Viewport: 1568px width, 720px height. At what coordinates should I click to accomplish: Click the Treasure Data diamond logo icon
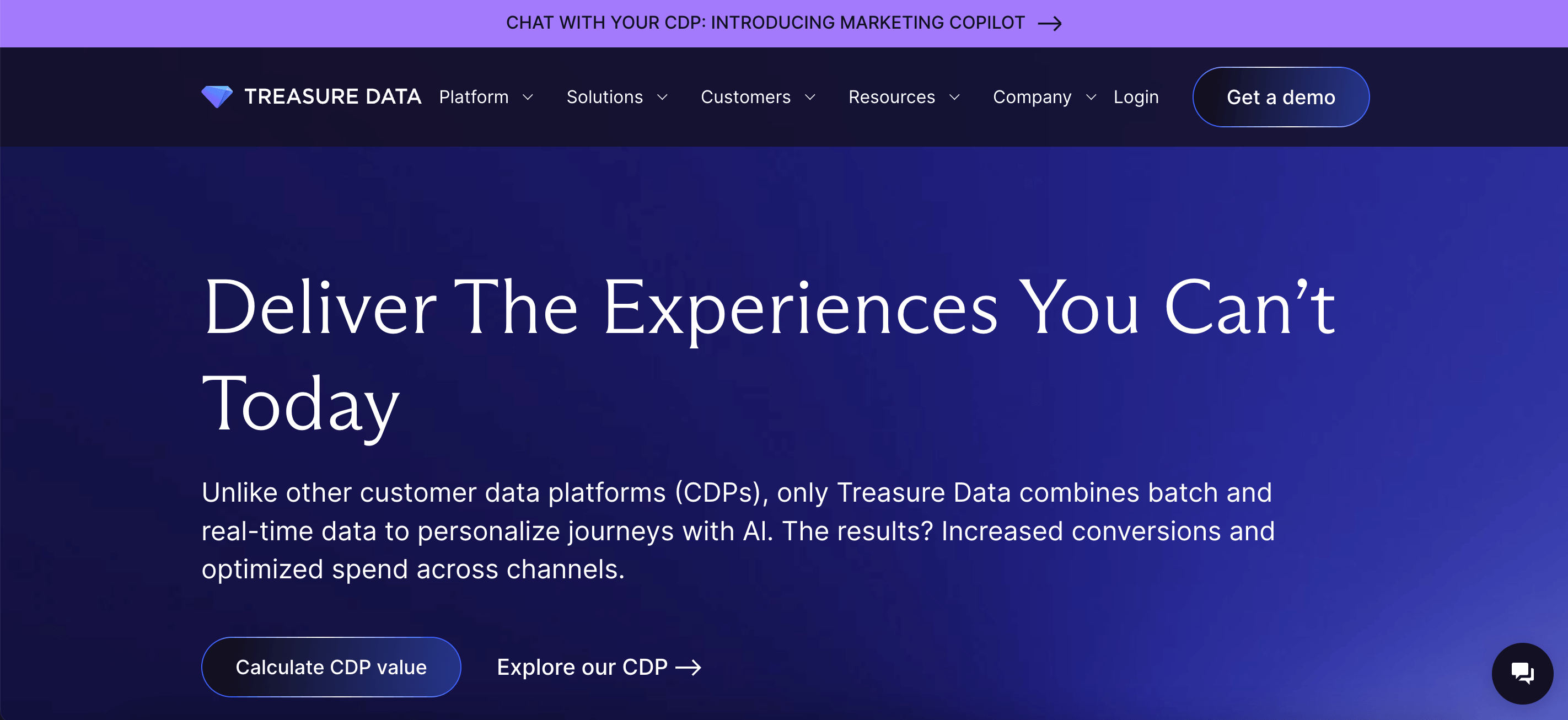[217, 96]
